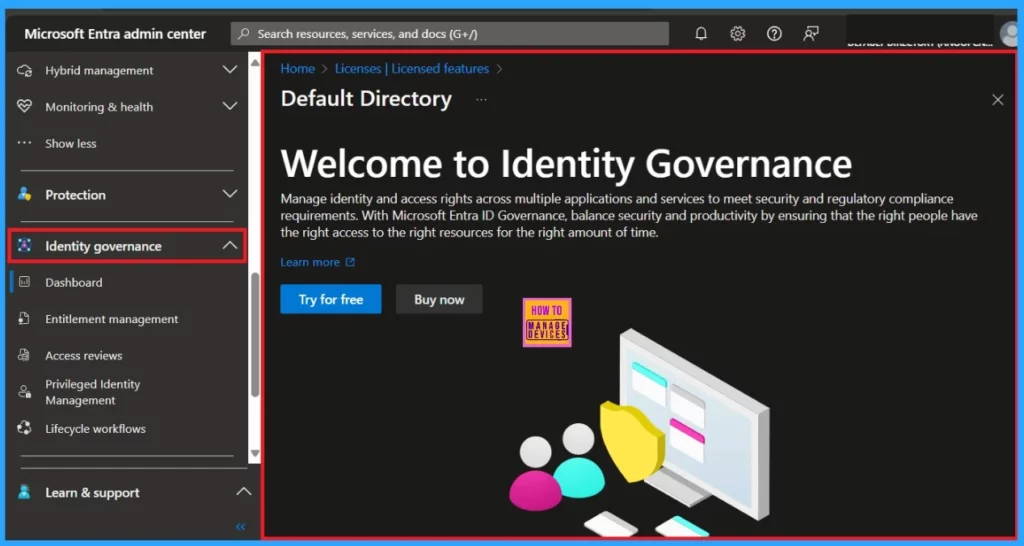
Task: Close the Default Directory pane
Action: pos(997,100)
